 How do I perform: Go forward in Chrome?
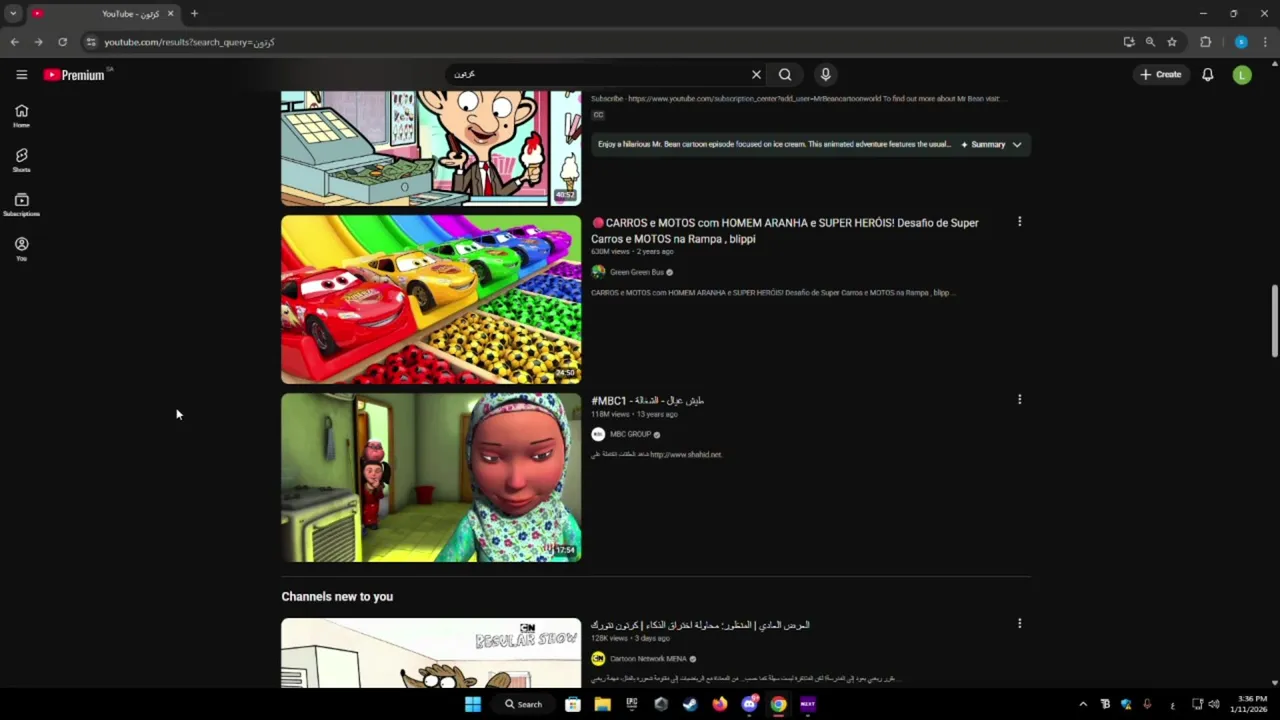click(38, 42)
